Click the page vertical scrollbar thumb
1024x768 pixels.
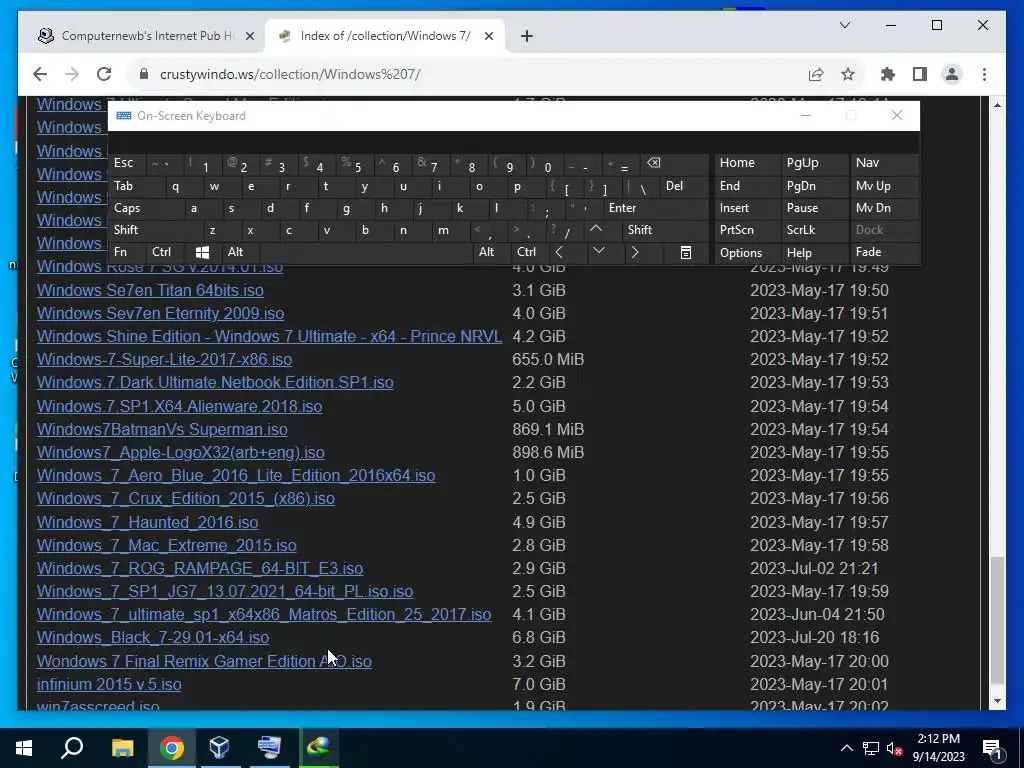[x=997, y=620]
